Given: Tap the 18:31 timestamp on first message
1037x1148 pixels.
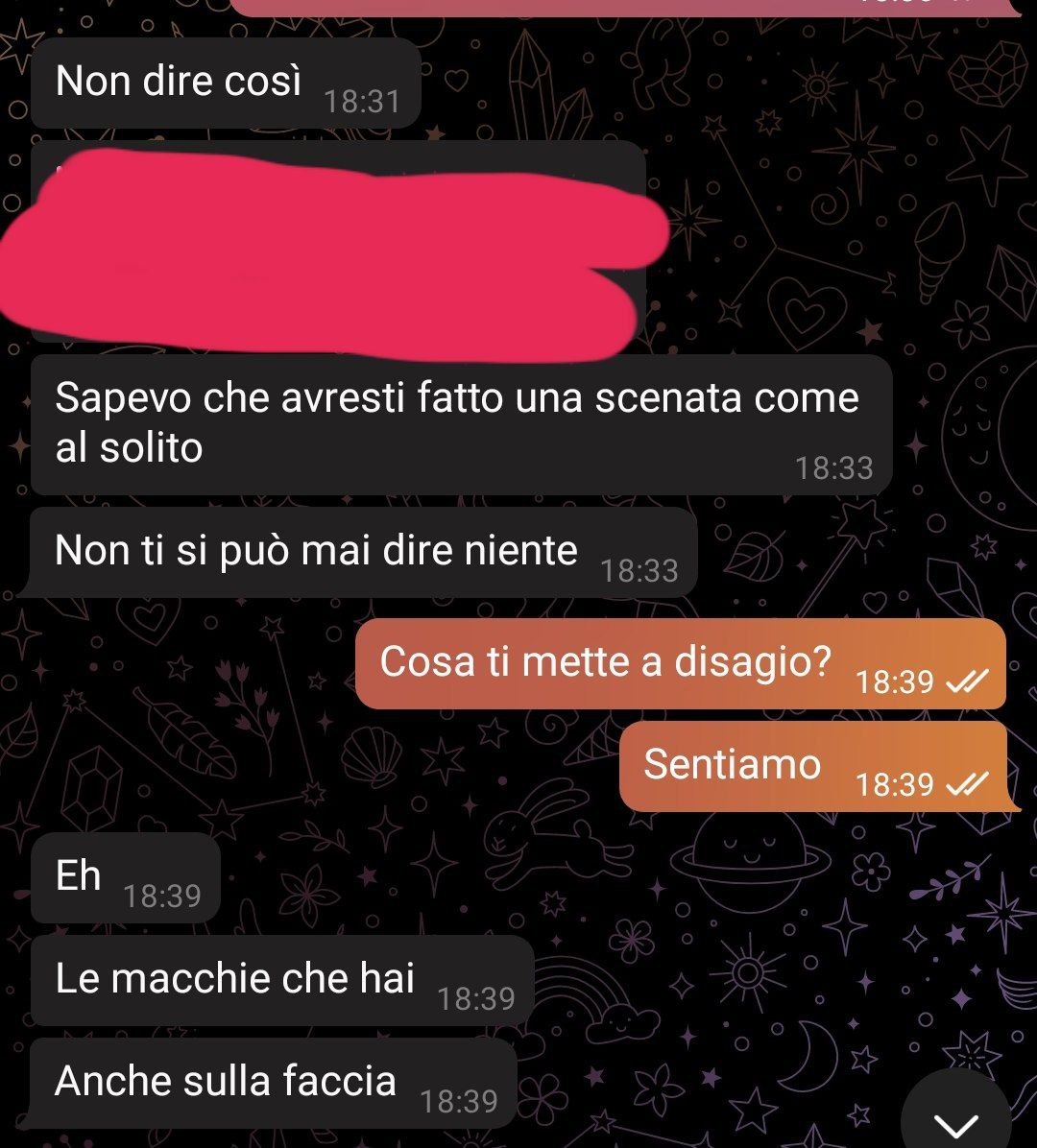Looking at the screenshot, I should click(x=362, y=102).
